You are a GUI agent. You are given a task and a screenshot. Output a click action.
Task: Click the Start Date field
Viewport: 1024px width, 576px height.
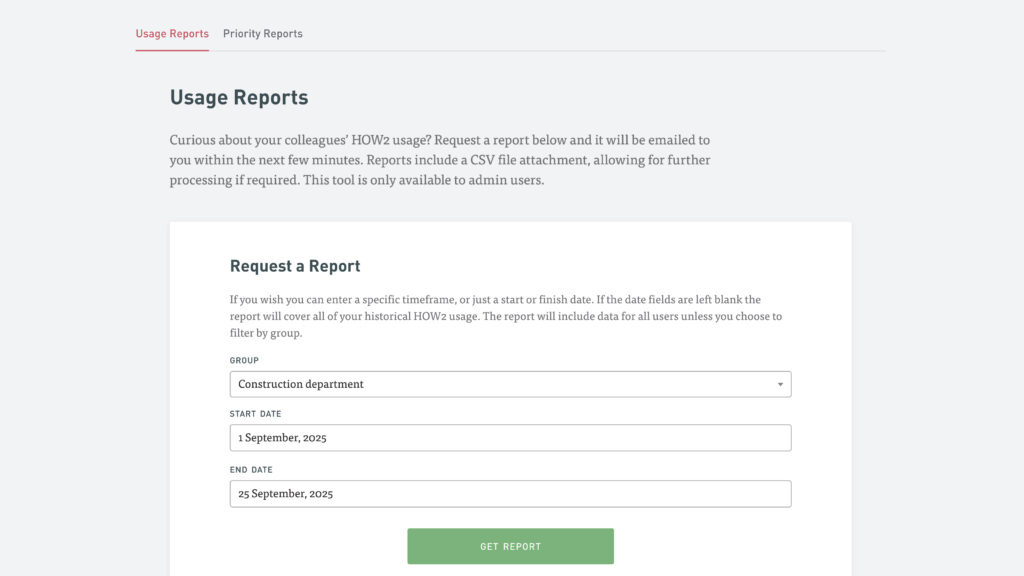click(x=510, y=438)
